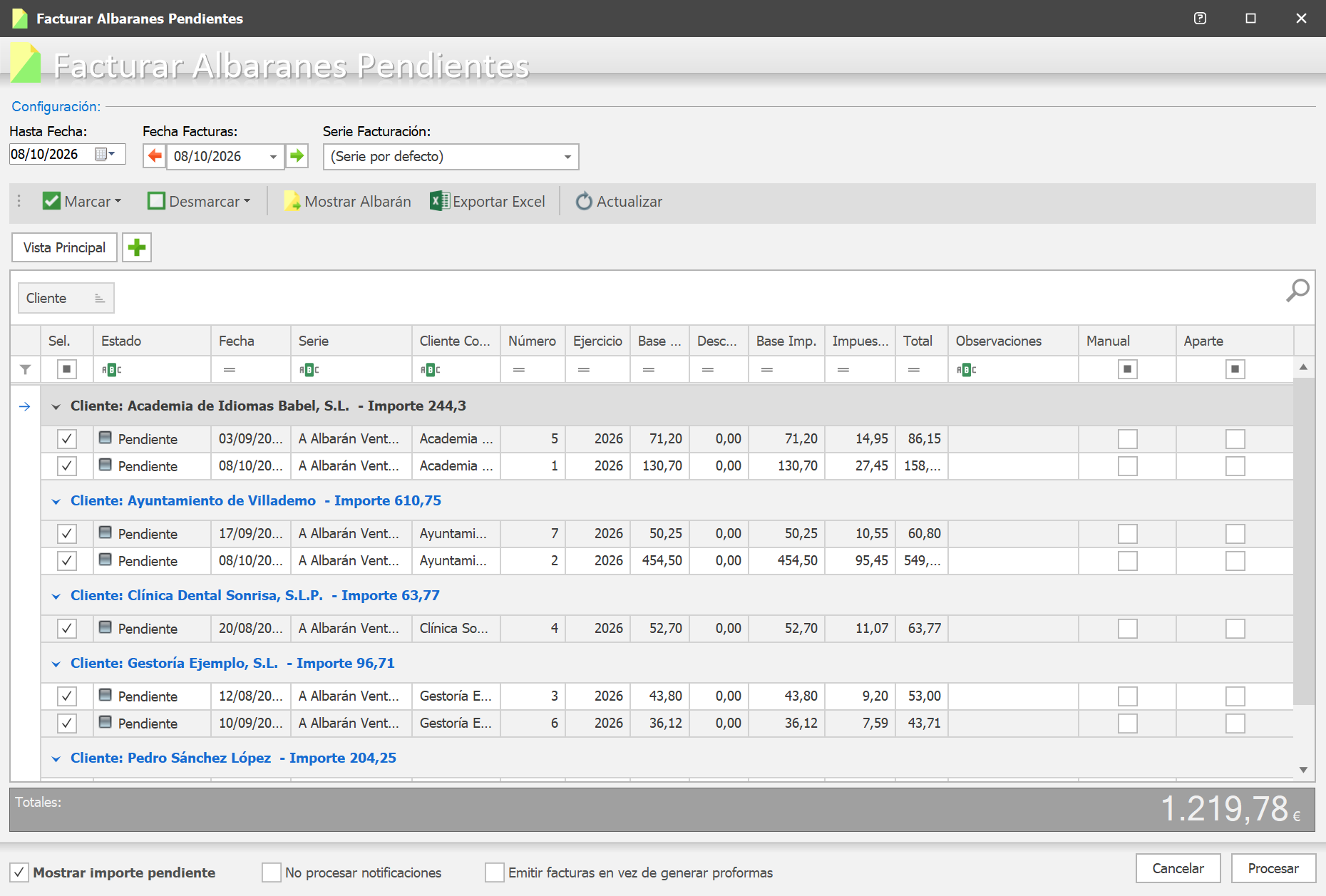Toggle Manual checkbox for Ayuntamiento albarán 7

(1128, 534)
